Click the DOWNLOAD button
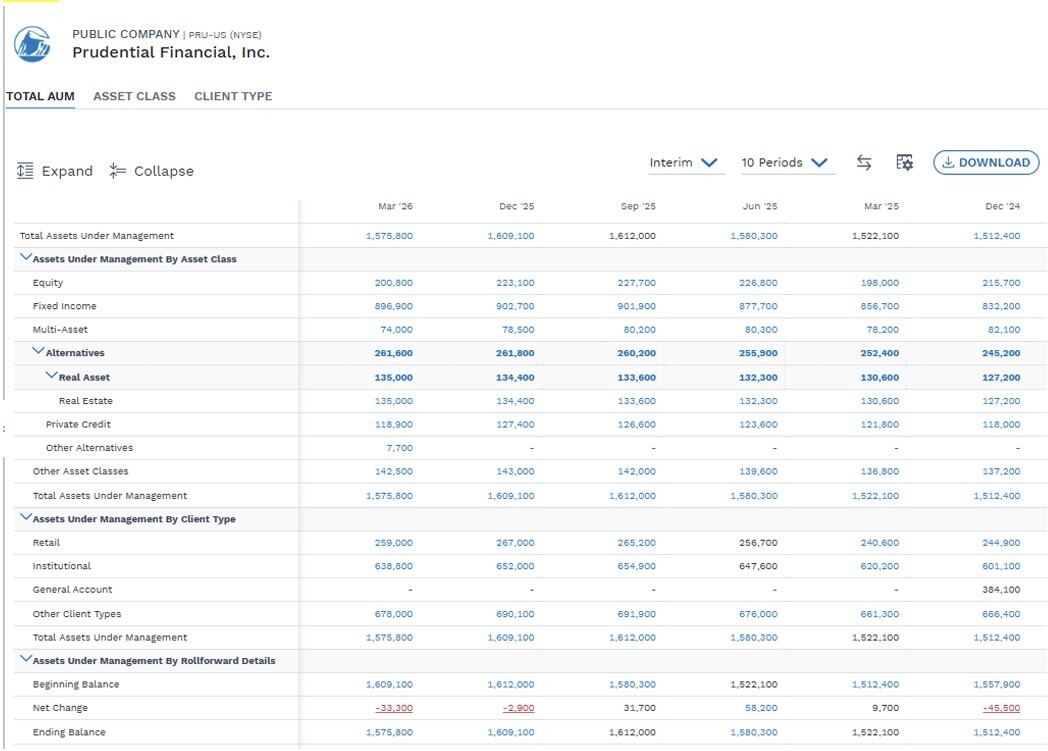Viewport: 1048px width, 751px height. pyautogui.click(x=986, y=162)
